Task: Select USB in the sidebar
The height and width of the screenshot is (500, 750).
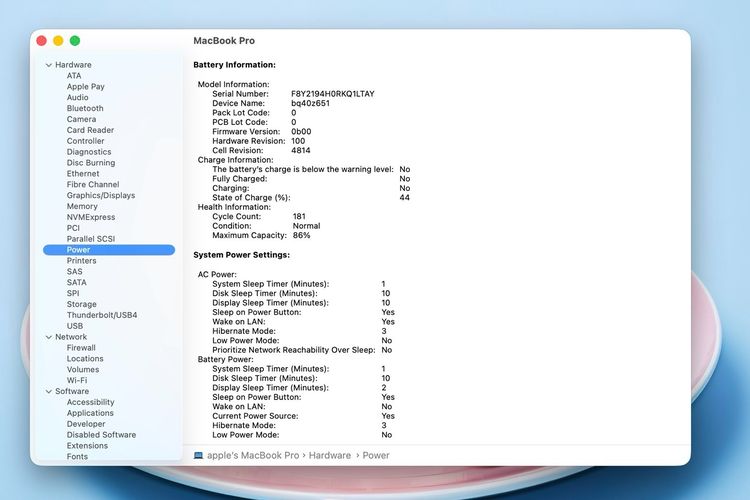Action: pos(75,326)
